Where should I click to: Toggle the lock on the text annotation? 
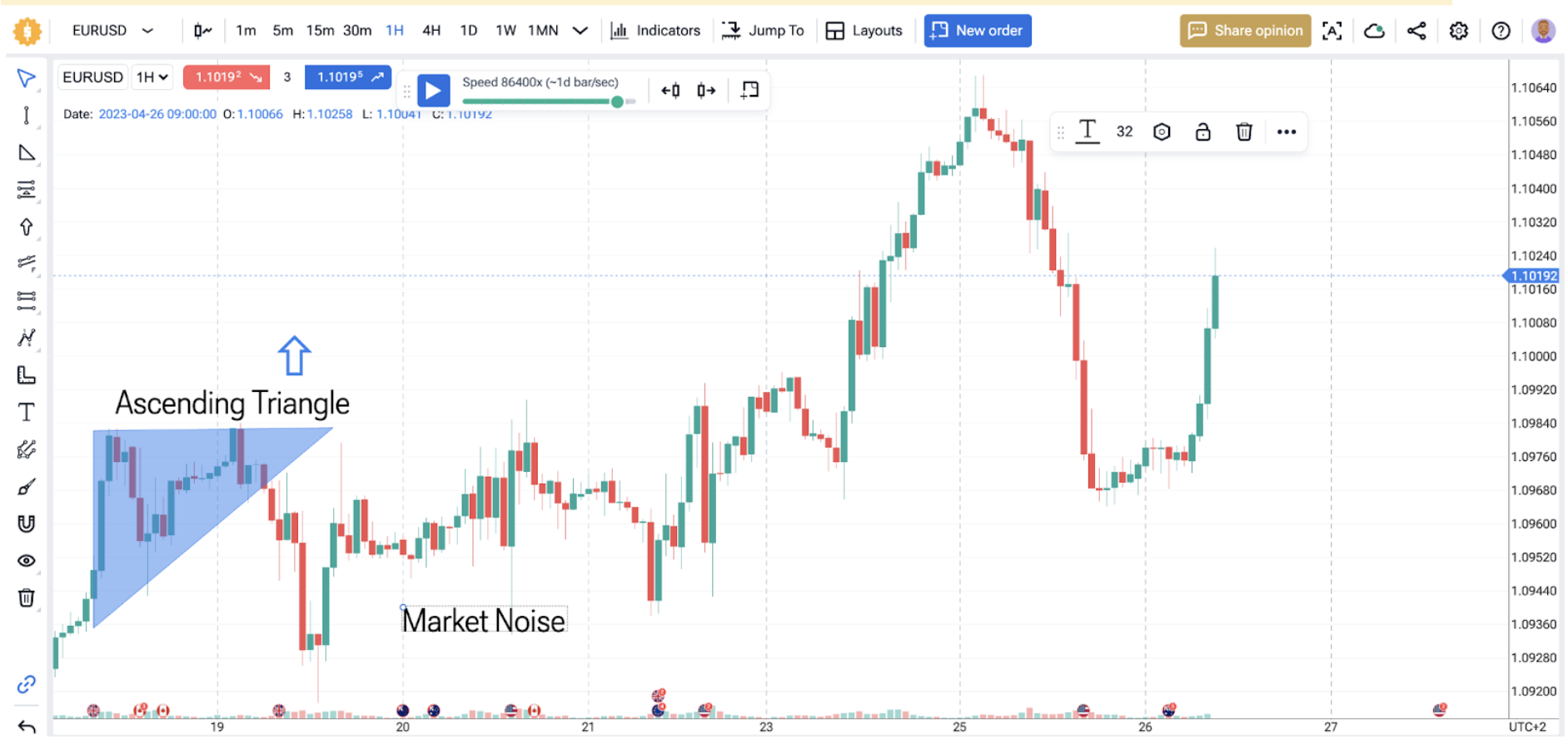[x=1202, y=131]
